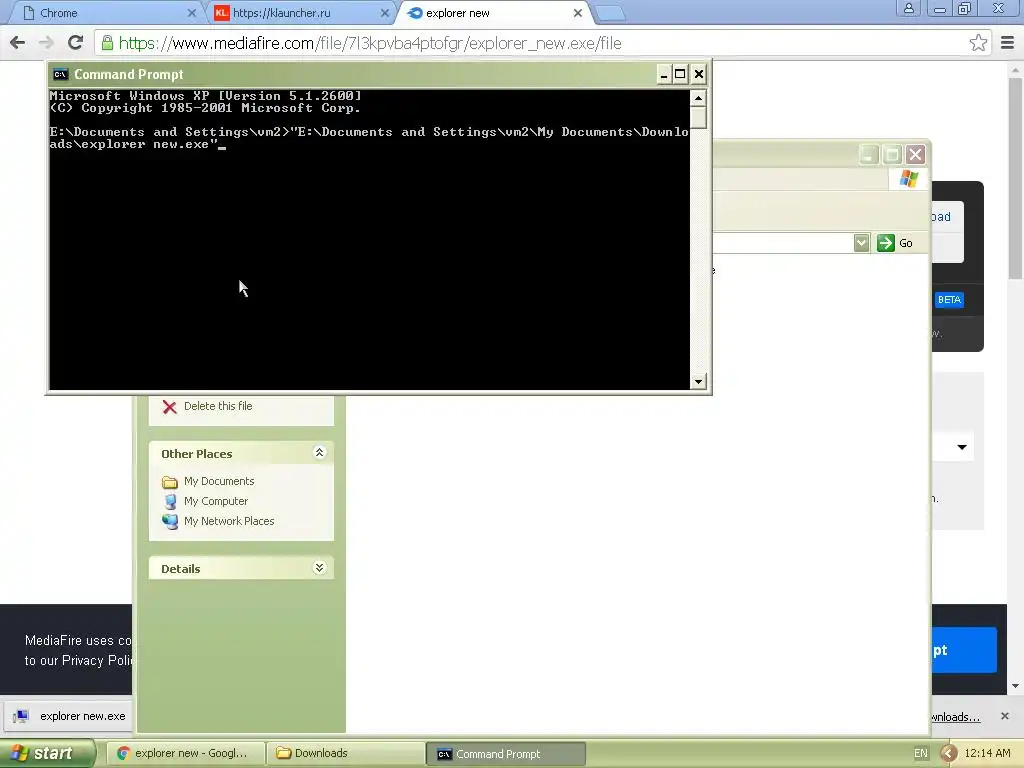Maximize the Command Prompt window
Screen dimensions: 1024x768
click(x=680, y=74)
